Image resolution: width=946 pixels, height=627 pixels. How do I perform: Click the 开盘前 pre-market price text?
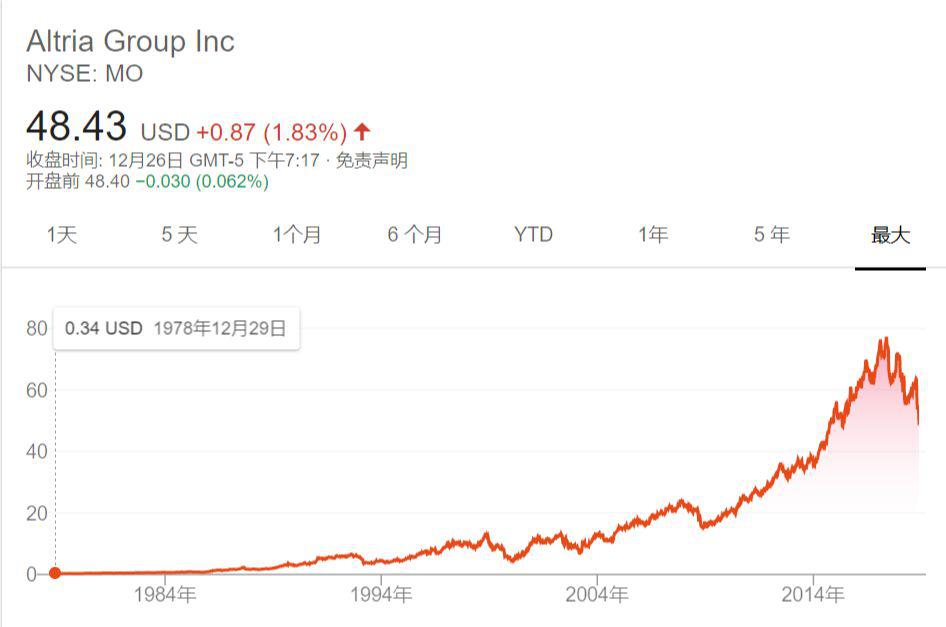[x=147, y=182]
